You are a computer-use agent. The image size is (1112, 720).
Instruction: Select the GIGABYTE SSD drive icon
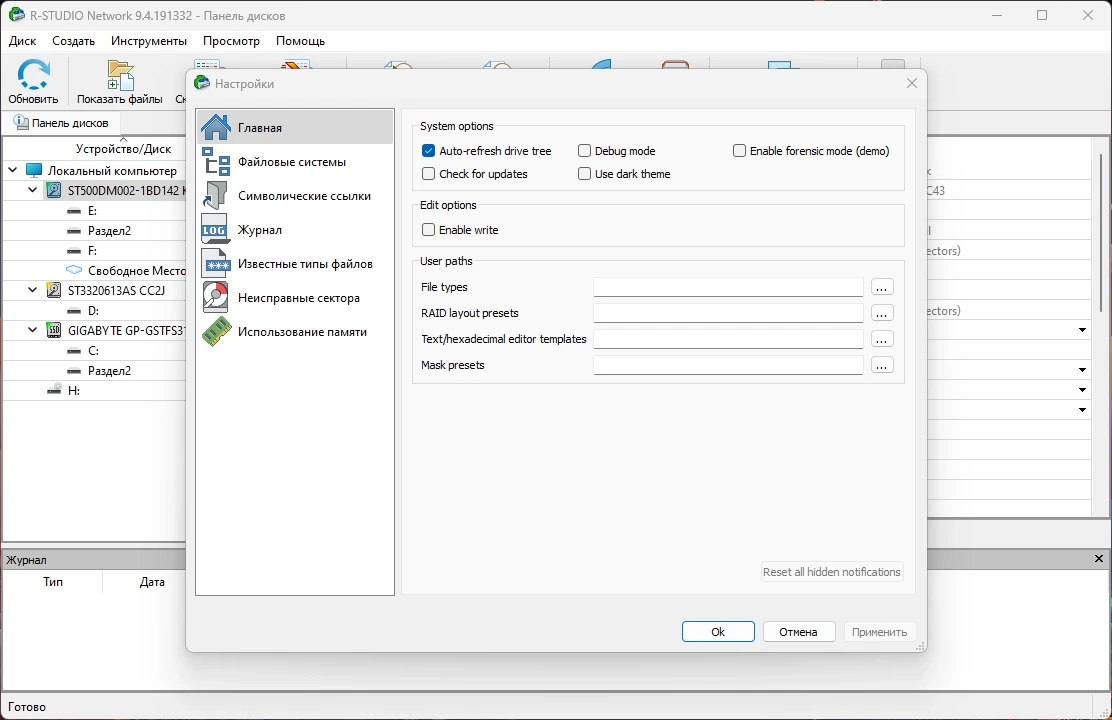click(x=54, y=330)
